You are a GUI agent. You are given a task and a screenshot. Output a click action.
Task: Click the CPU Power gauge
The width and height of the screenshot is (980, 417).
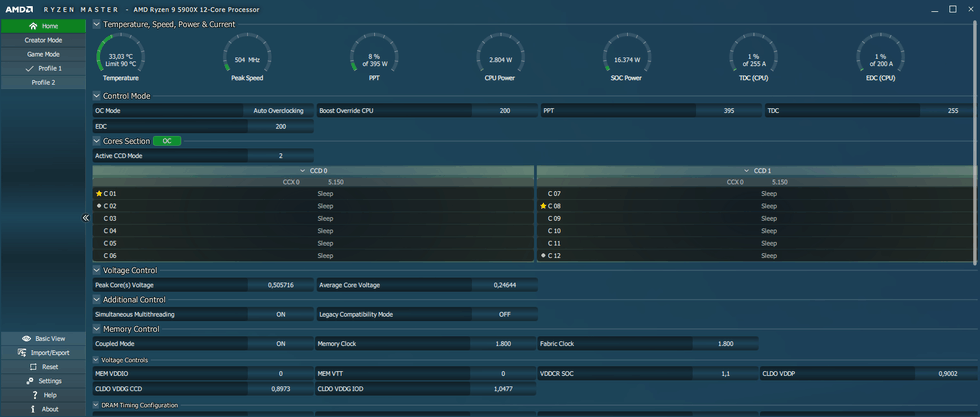(500, 58)
